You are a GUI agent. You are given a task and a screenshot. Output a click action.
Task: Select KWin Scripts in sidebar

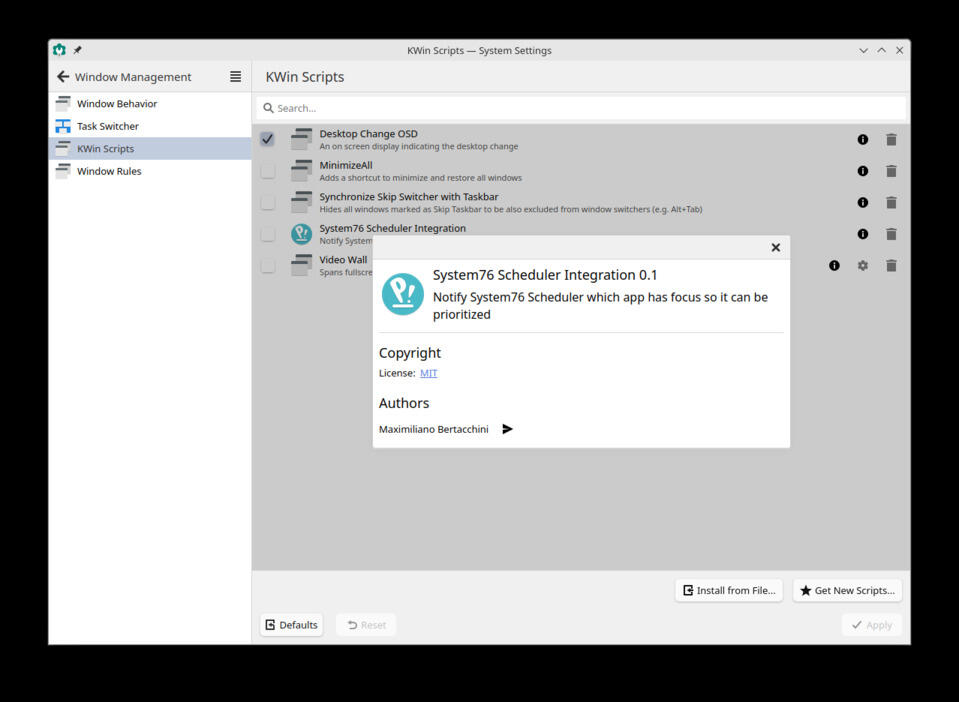click(150, 149)
